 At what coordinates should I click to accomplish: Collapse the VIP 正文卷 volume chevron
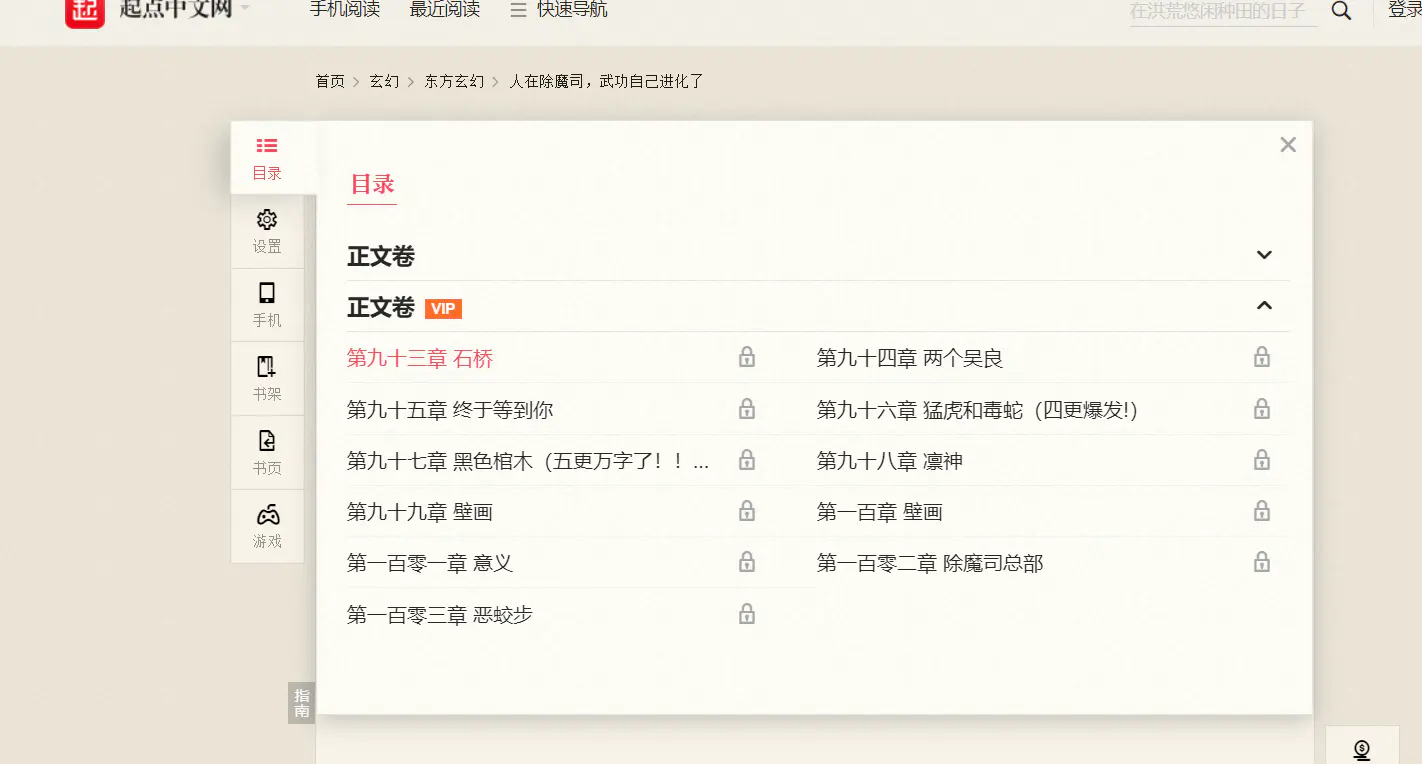point(1264,305)
